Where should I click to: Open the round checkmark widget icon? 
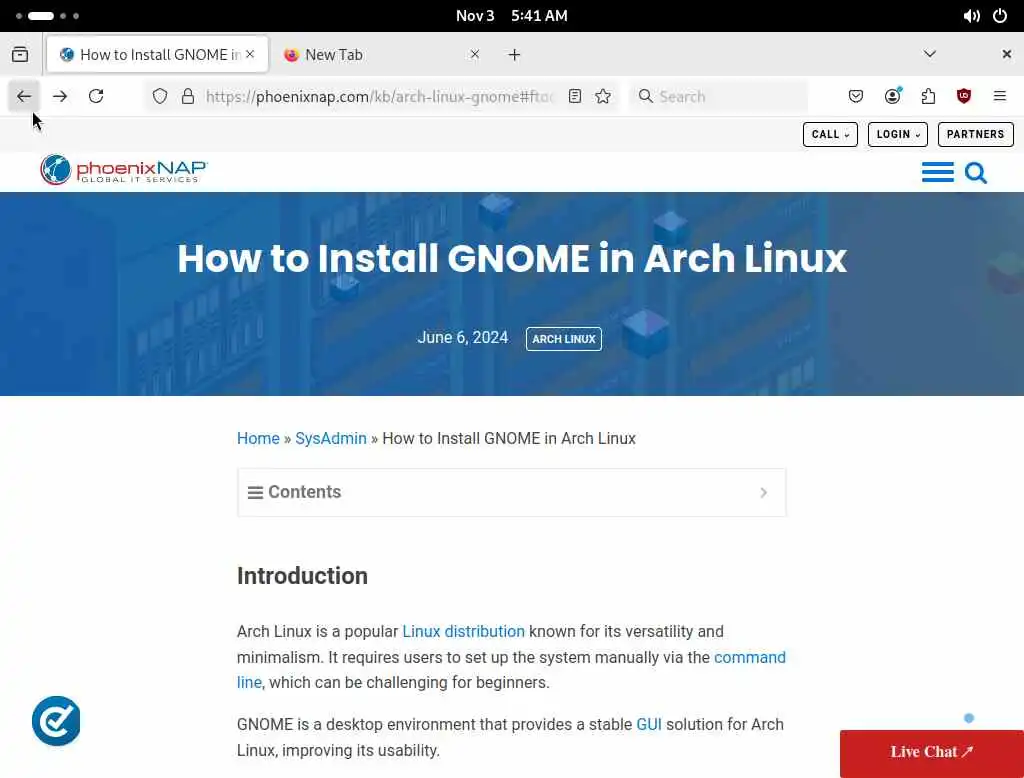click(x=56, y=721)
